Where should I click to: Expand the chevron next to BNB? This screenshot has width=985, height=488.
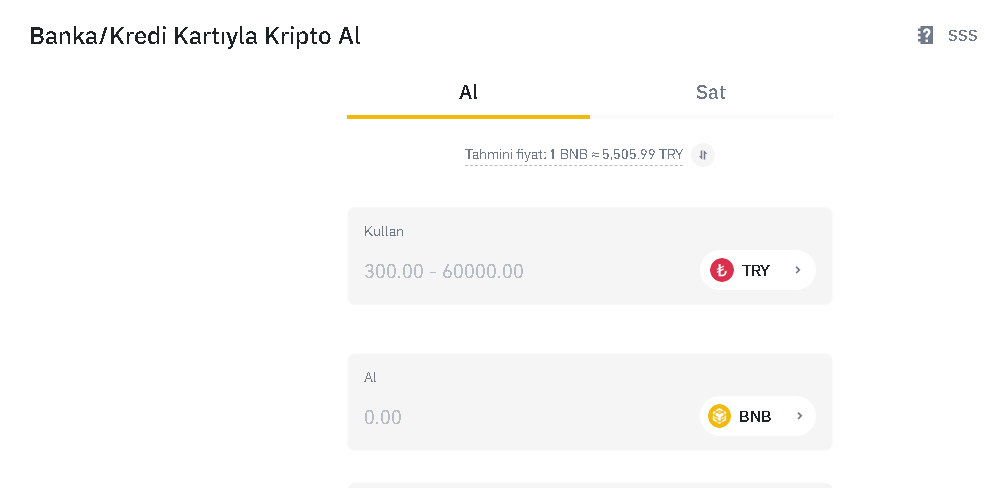[799, 416]
